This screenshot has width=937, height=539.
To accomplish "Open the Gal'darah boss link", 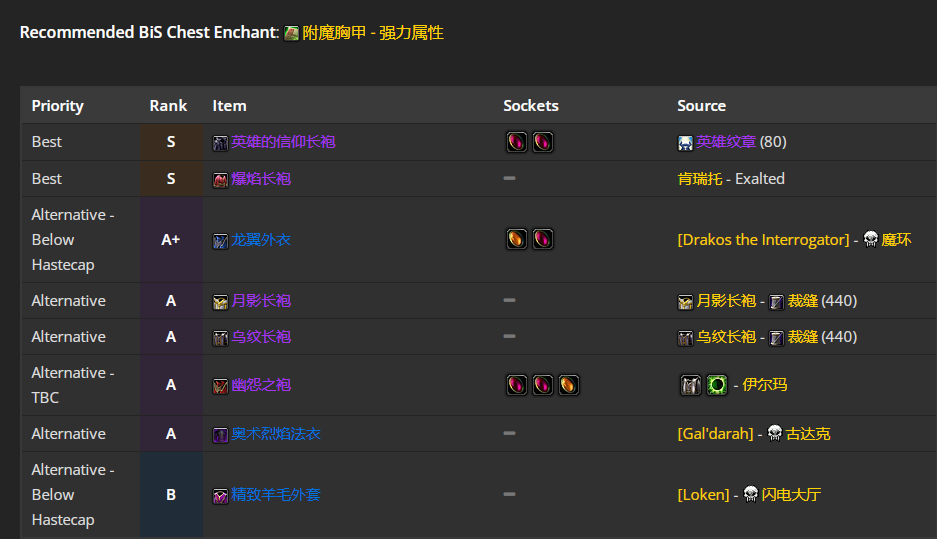I will pos(715,434).
